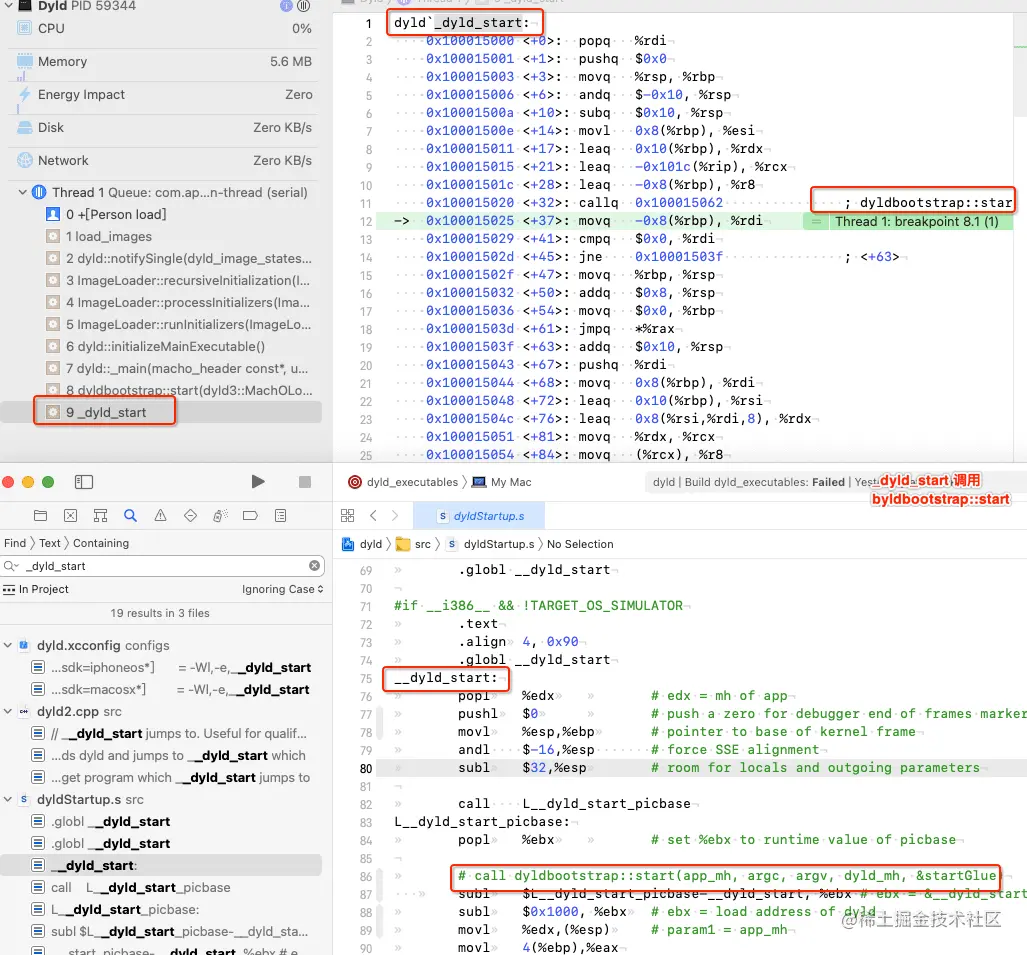Click the search scope icon beside In Project

(9, 590)
